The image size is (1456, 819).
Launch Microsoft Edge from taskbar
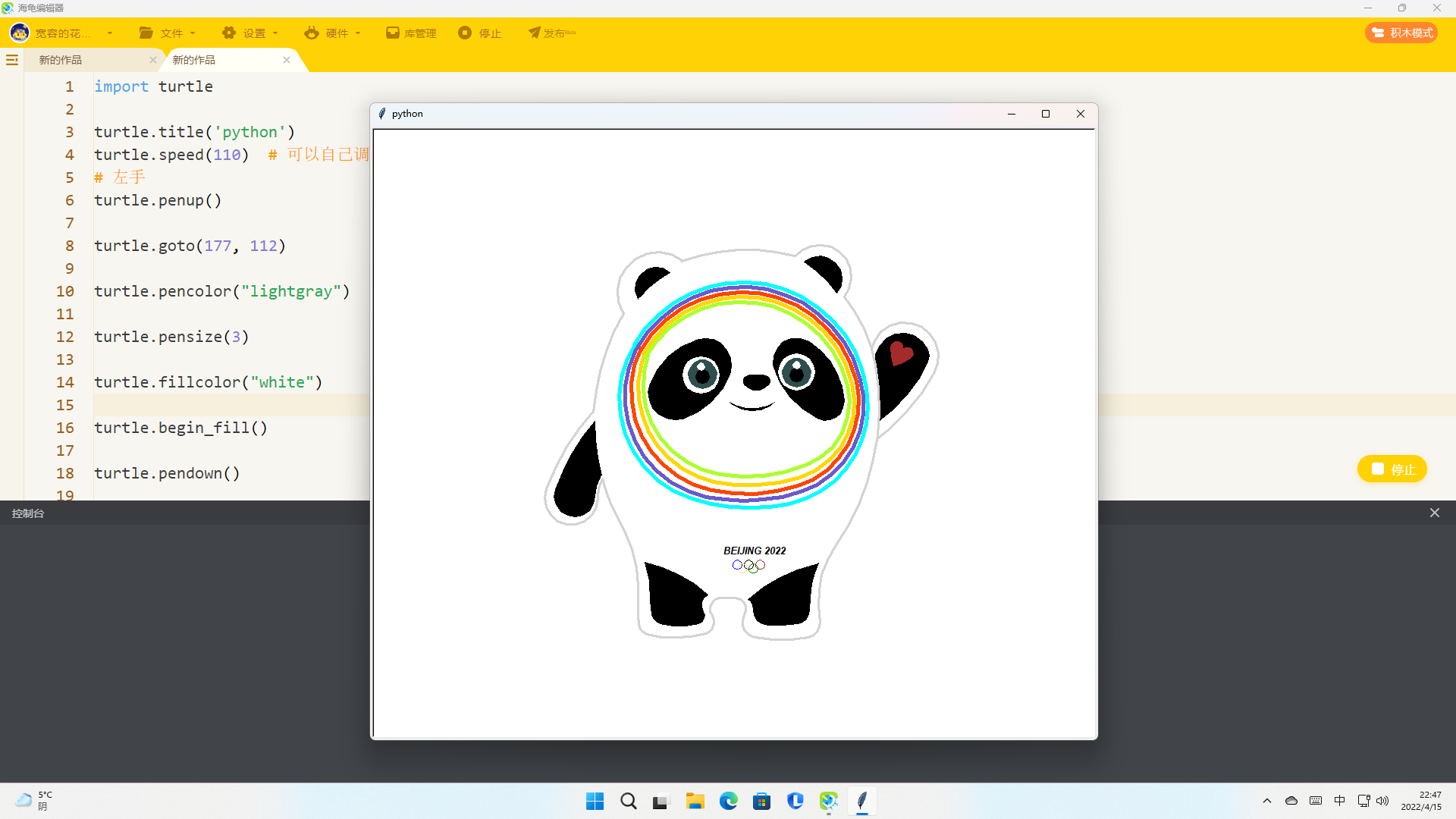(729, 801)
